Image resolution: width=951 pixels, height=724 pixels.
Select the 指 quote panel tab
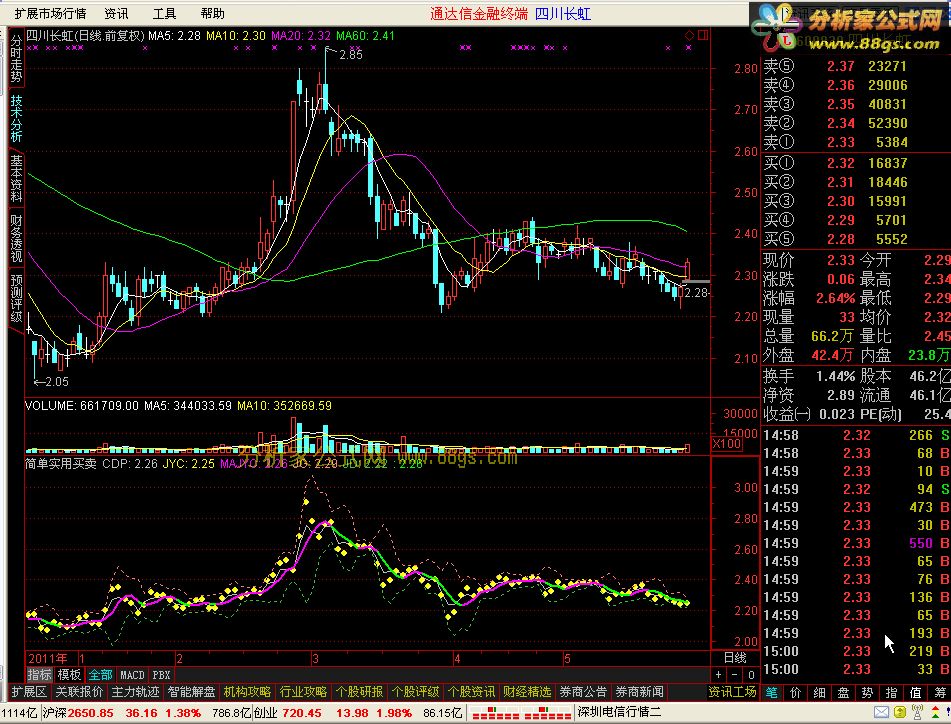892,692
